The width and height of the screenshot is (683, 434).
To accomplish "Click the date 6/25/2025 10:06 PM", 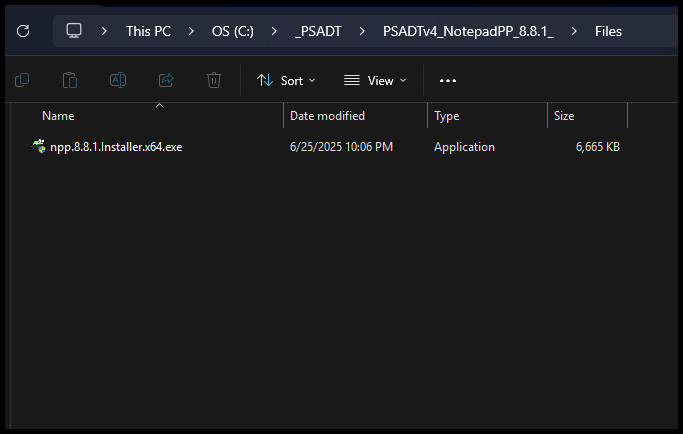I will 341,147.
